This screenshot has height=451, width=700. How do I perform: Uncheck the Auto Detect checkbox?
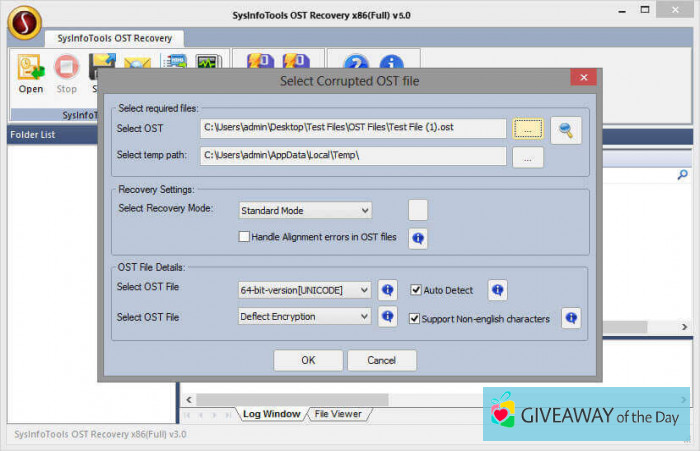click(x=416, y=290)
